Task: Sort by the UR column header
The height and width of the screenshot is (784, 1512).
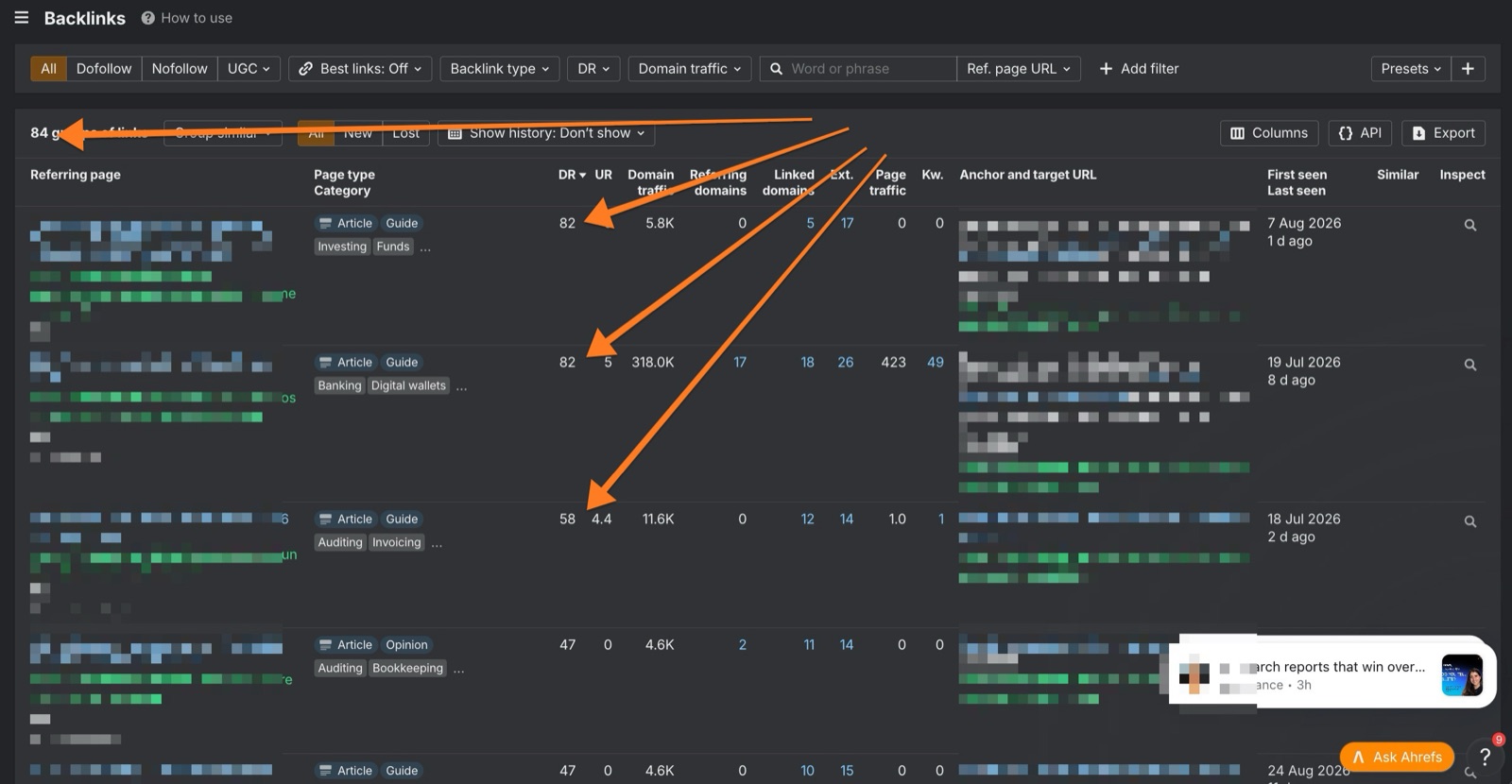Action: pyautogui.click(x=603, y=175)
